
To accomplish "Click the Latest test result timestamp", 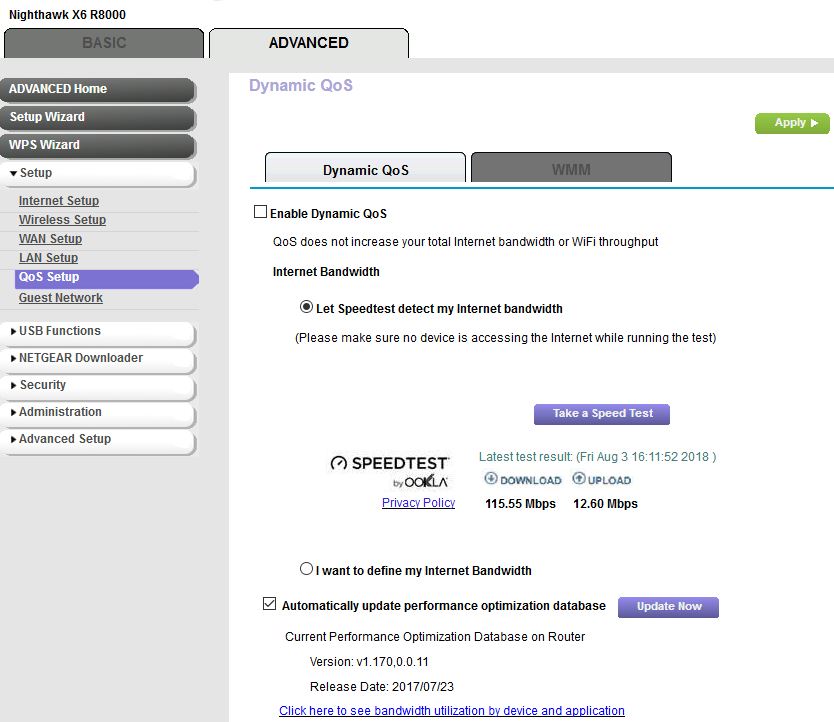I will coord(597,457).
